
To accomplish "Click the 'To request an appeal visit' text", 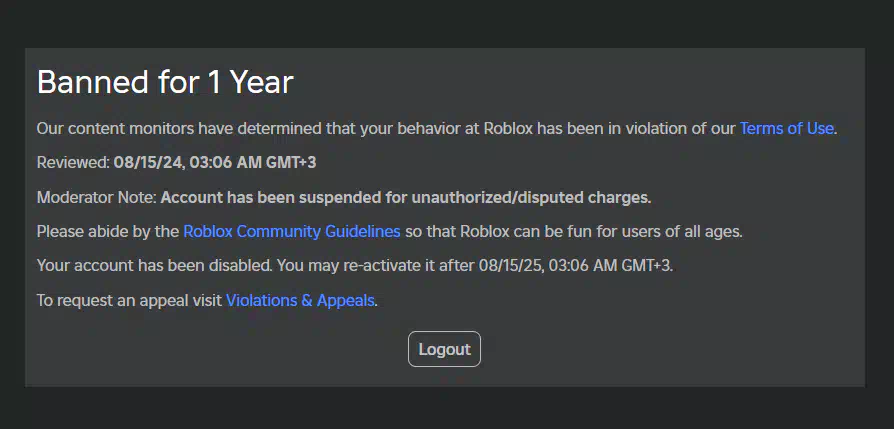I will 129,300.
